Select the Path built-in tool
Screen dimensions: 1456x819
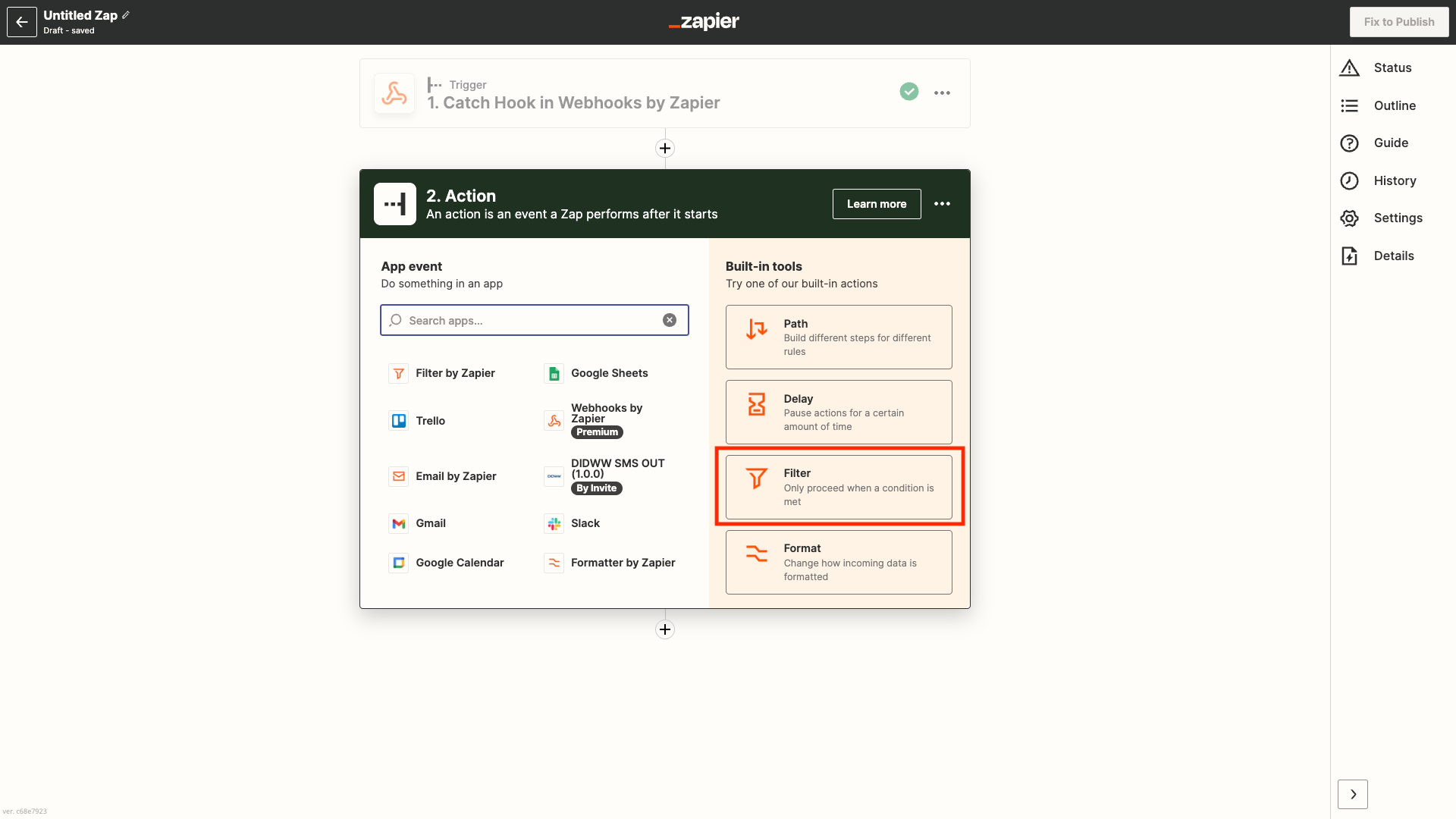(839, 337)
